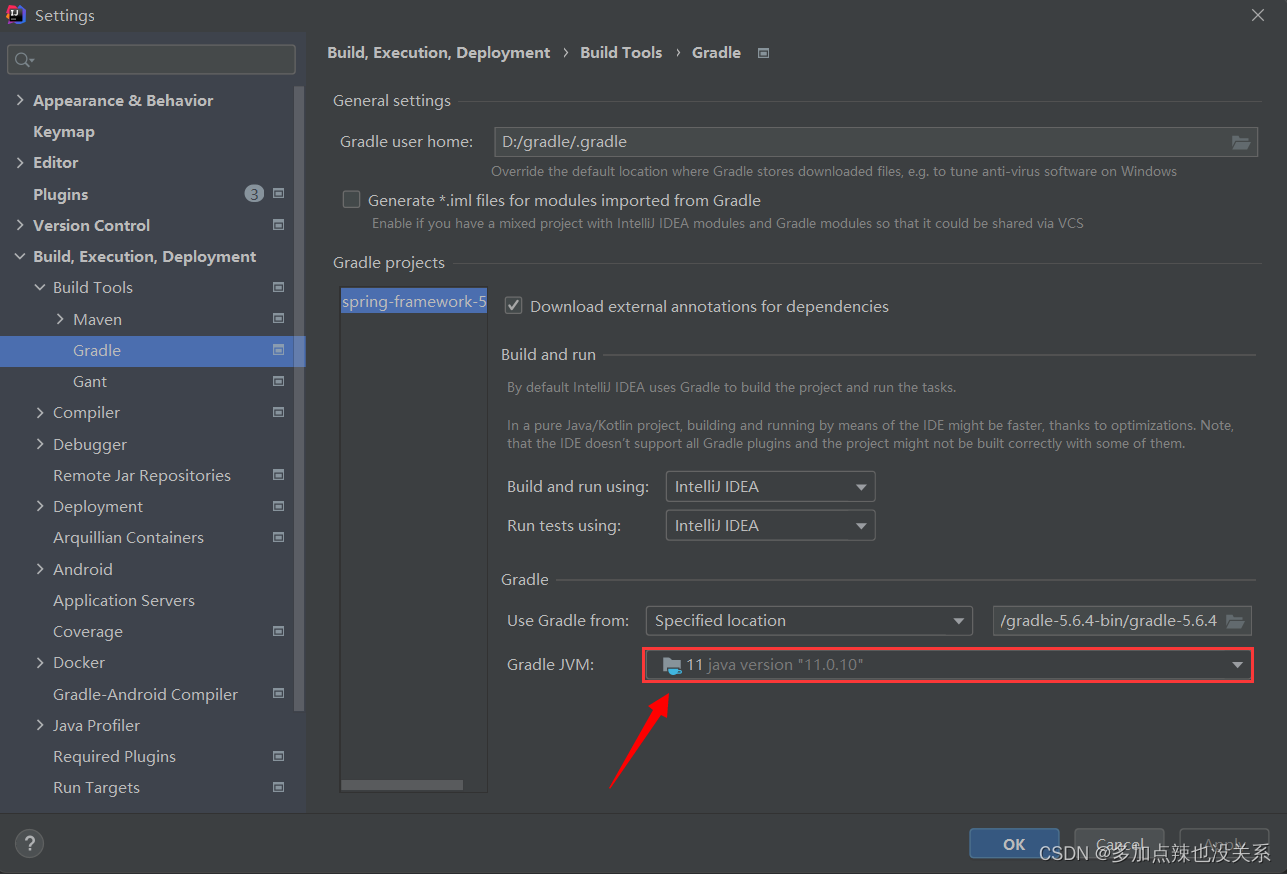Expand the Version Control section
The image size is (1287, 874).
tap(20, 225)
